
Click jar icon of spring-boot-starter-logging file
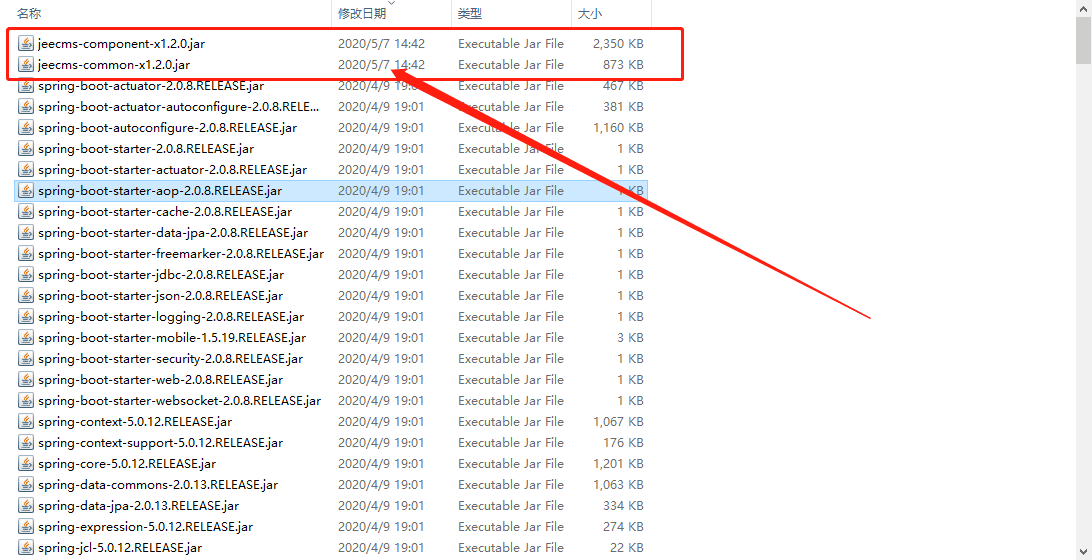pos(26,316)
